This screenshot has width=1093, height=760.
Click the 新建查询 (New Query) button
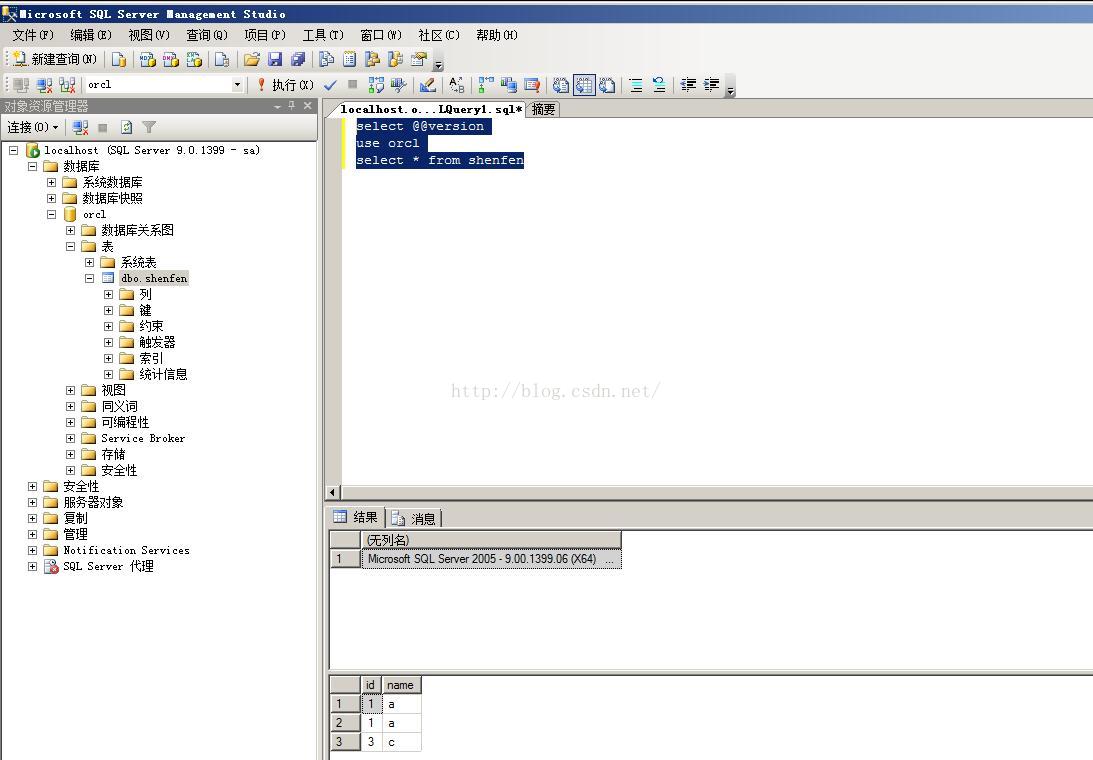pyautogui.click(x=54, y=59)
